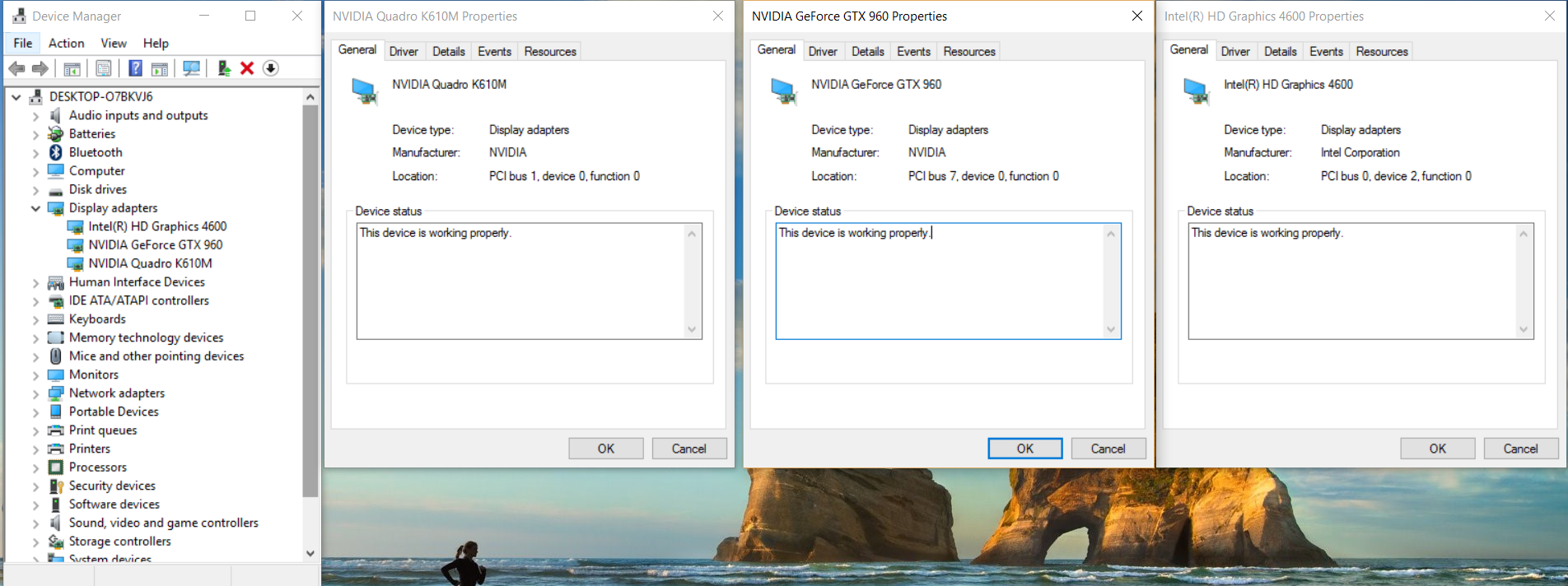Click the Device Manager title bar app icon
Image resolution: width=1568 pixels, height=586 pixels.
19,16
